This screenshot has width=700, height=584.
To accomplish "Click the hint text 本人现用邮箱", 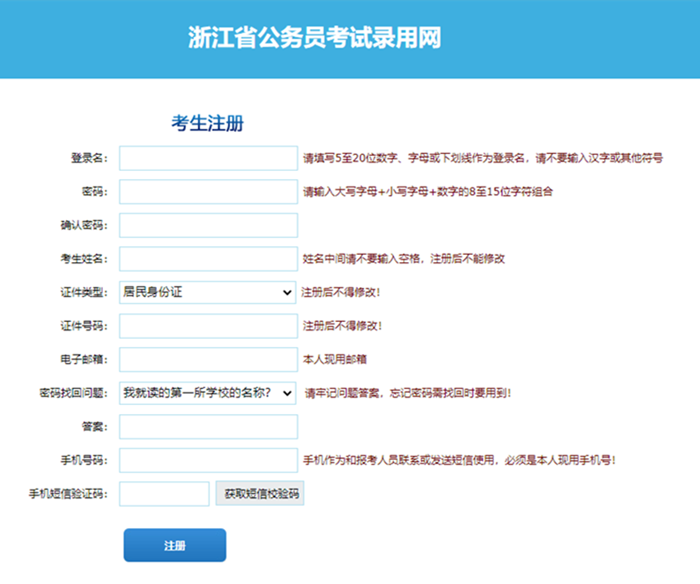I will (335, 359).
